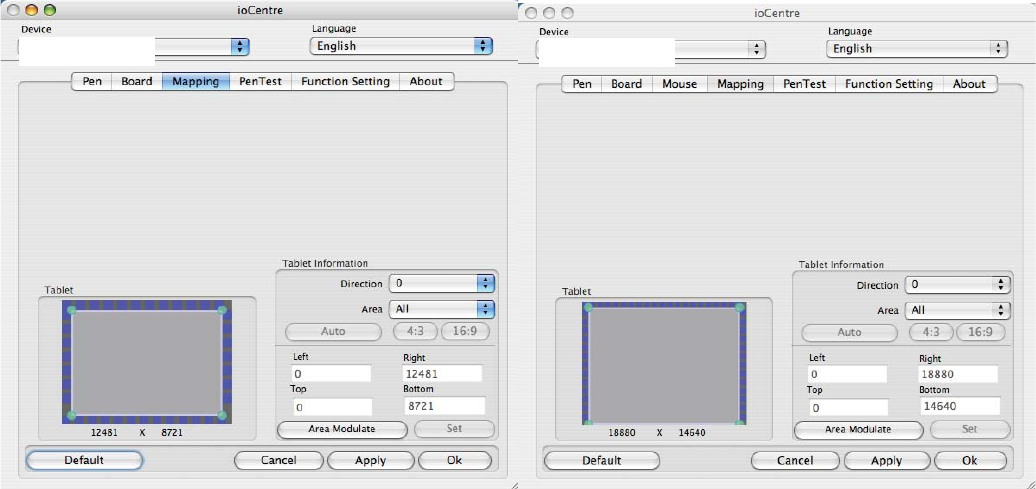Image resolution: width=1036 pixels, height=489 pixels.
Task: Click the Auto button in right window
Action: point(850,332)
